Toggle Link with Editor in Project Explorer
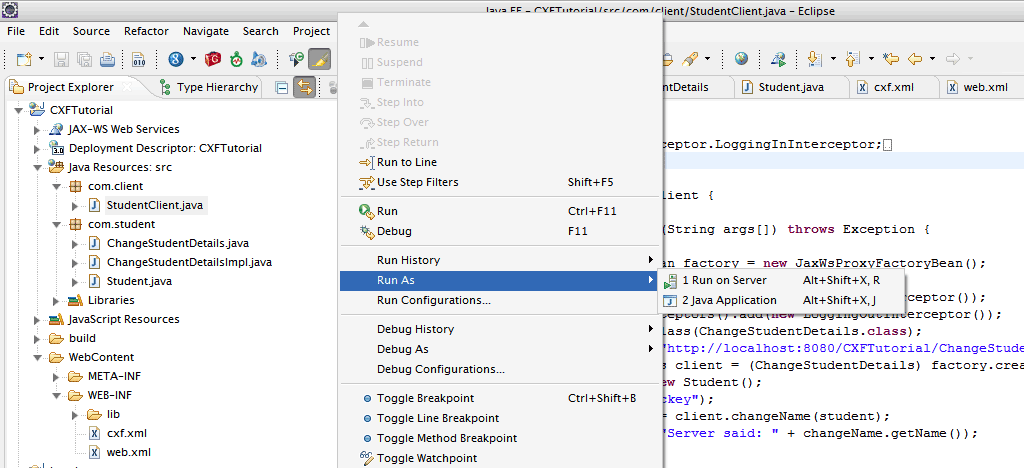This screenshot has height=468, width=1024. point(304,88)
